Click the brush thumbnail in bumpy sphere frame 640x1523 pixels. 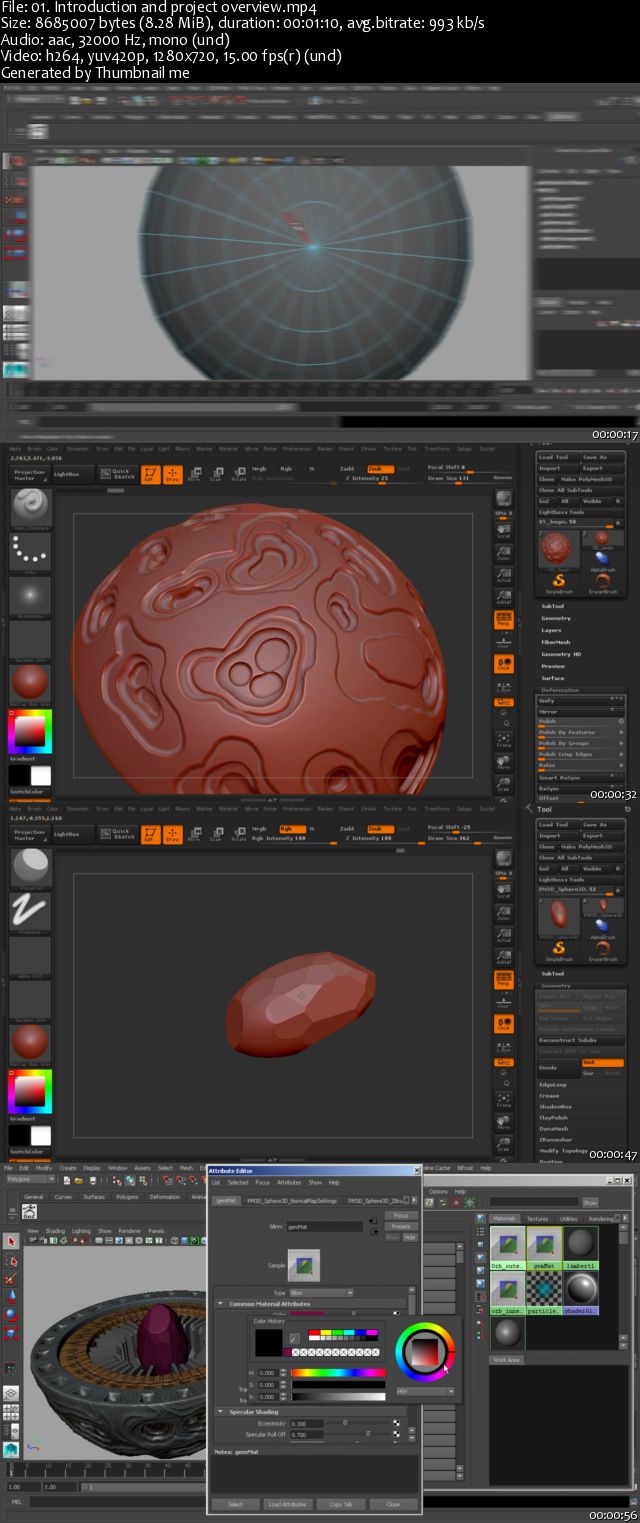click(29, 508)
